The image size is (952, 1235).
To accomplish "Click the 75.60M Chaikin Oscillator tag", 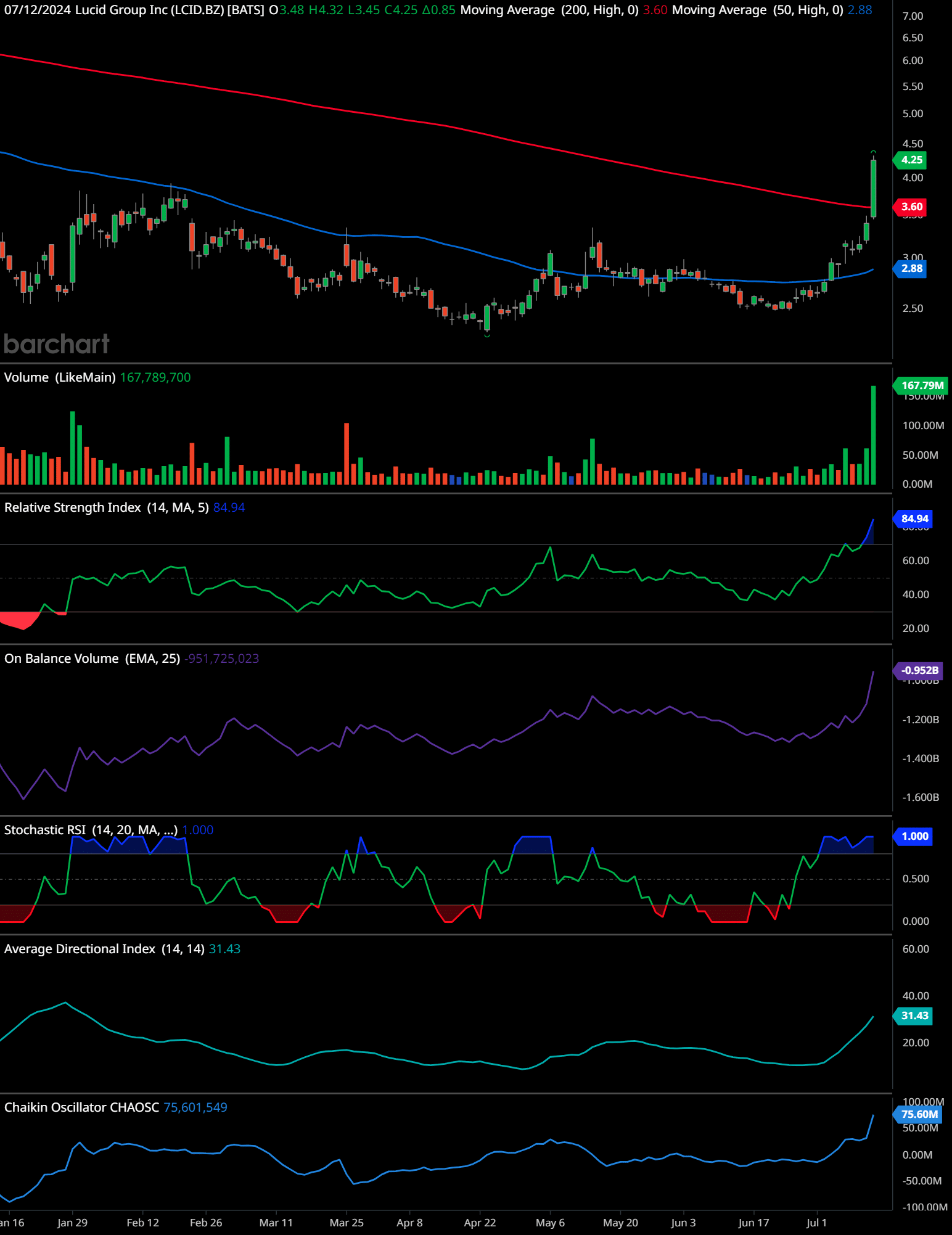I will 918,1115.
